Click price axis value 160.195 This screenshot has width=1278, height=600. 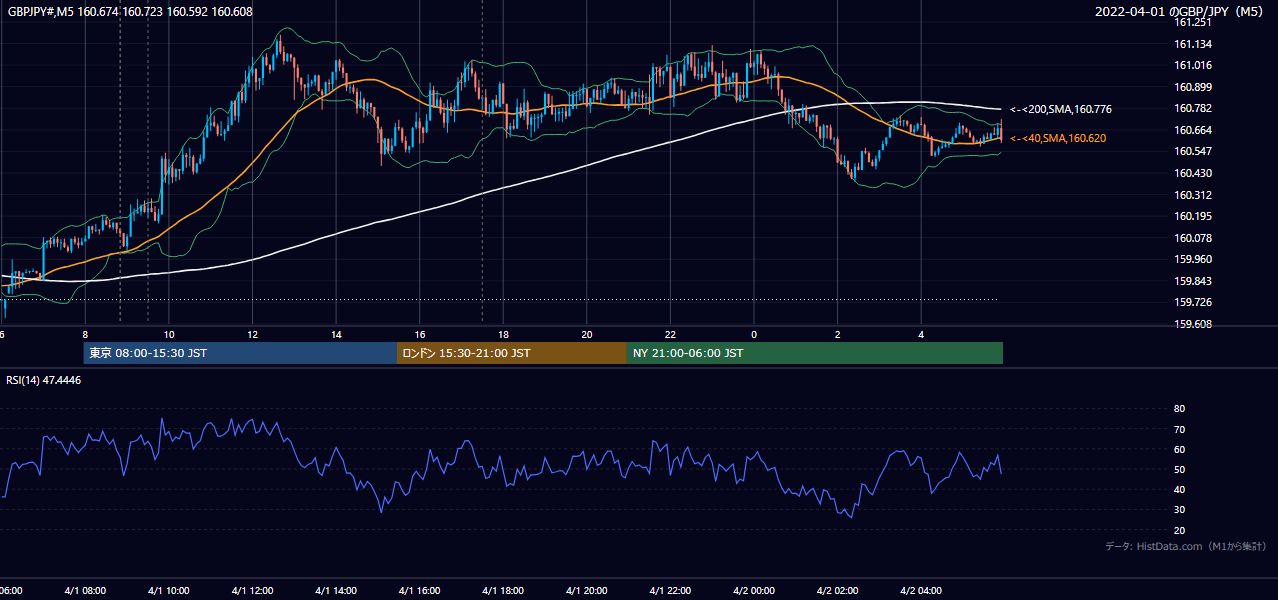[1192, 216]
